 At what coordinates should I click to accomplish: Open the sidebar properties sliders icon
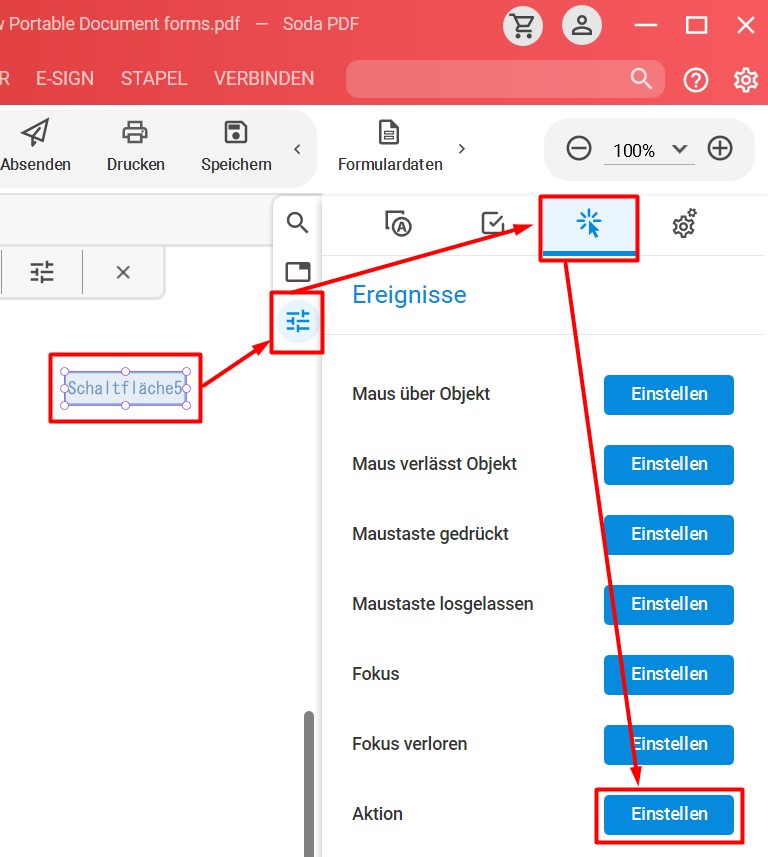coord(298,321)
